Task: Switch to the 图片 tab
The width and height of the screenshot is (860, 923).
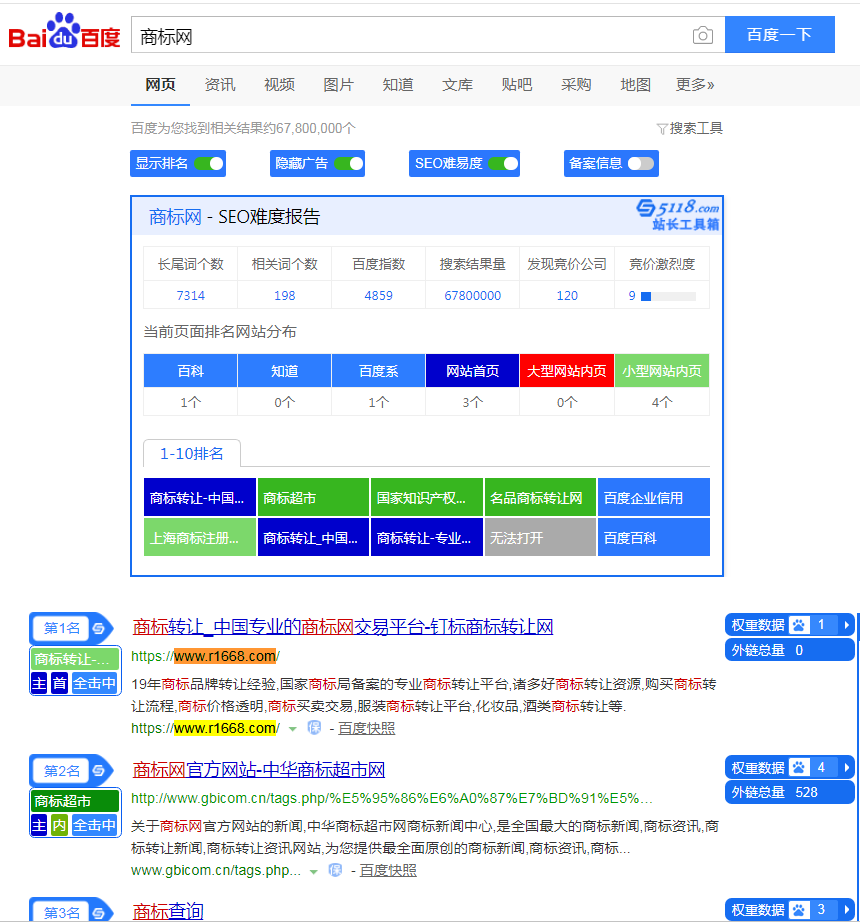Action: pos(338,85)
